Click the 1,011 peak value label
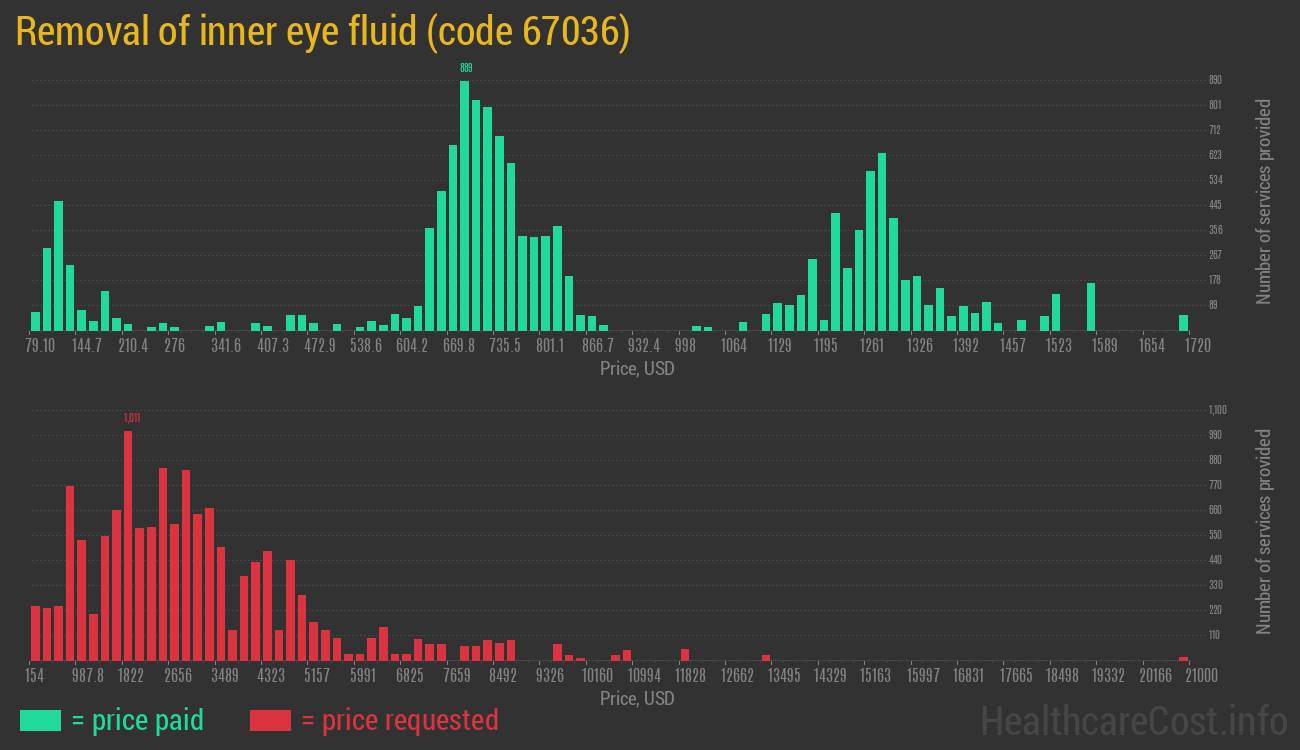 pos(130,418)
